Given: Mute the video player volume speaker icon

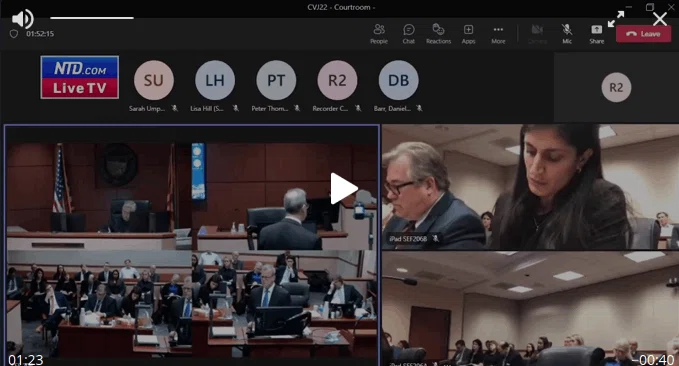Looking at the screenshot, I should (22, 19).
